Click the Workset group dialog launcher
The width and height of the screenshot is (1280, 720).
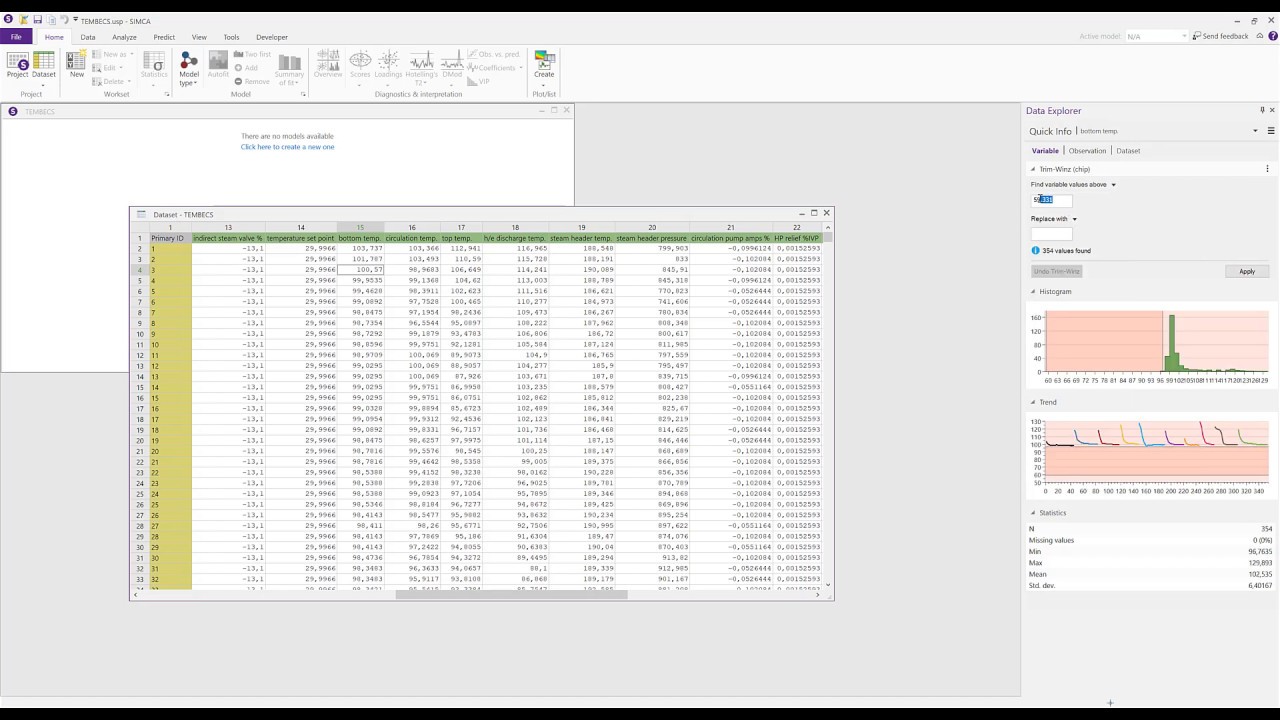click(167, 94)
